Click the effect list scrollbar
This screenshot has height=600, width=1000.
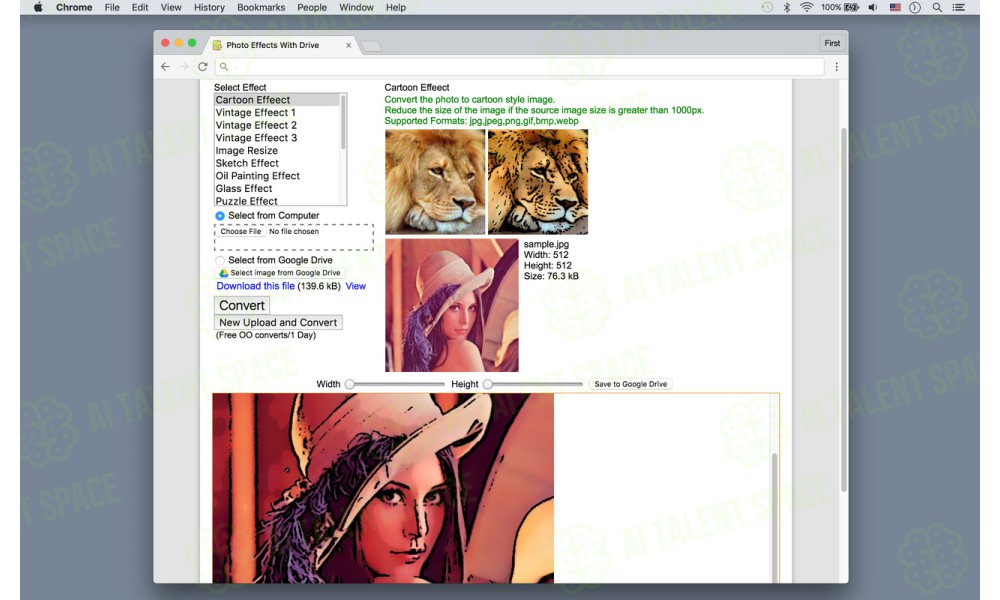(x=343, y=122)
